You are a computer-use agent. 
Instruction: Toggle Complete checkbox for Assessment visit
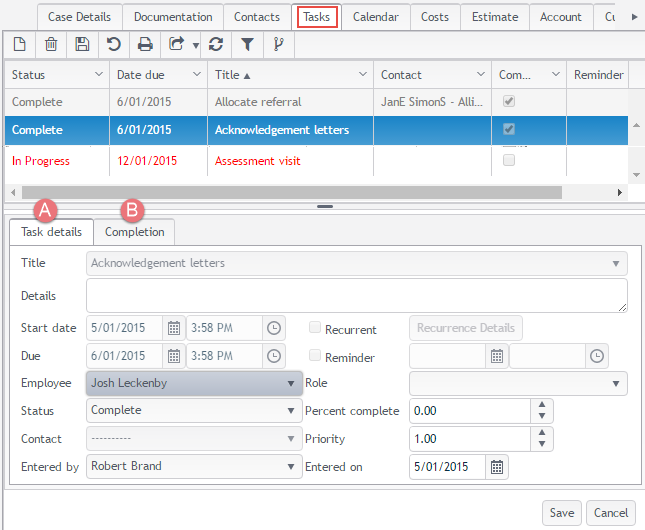[x=510, y=160]
